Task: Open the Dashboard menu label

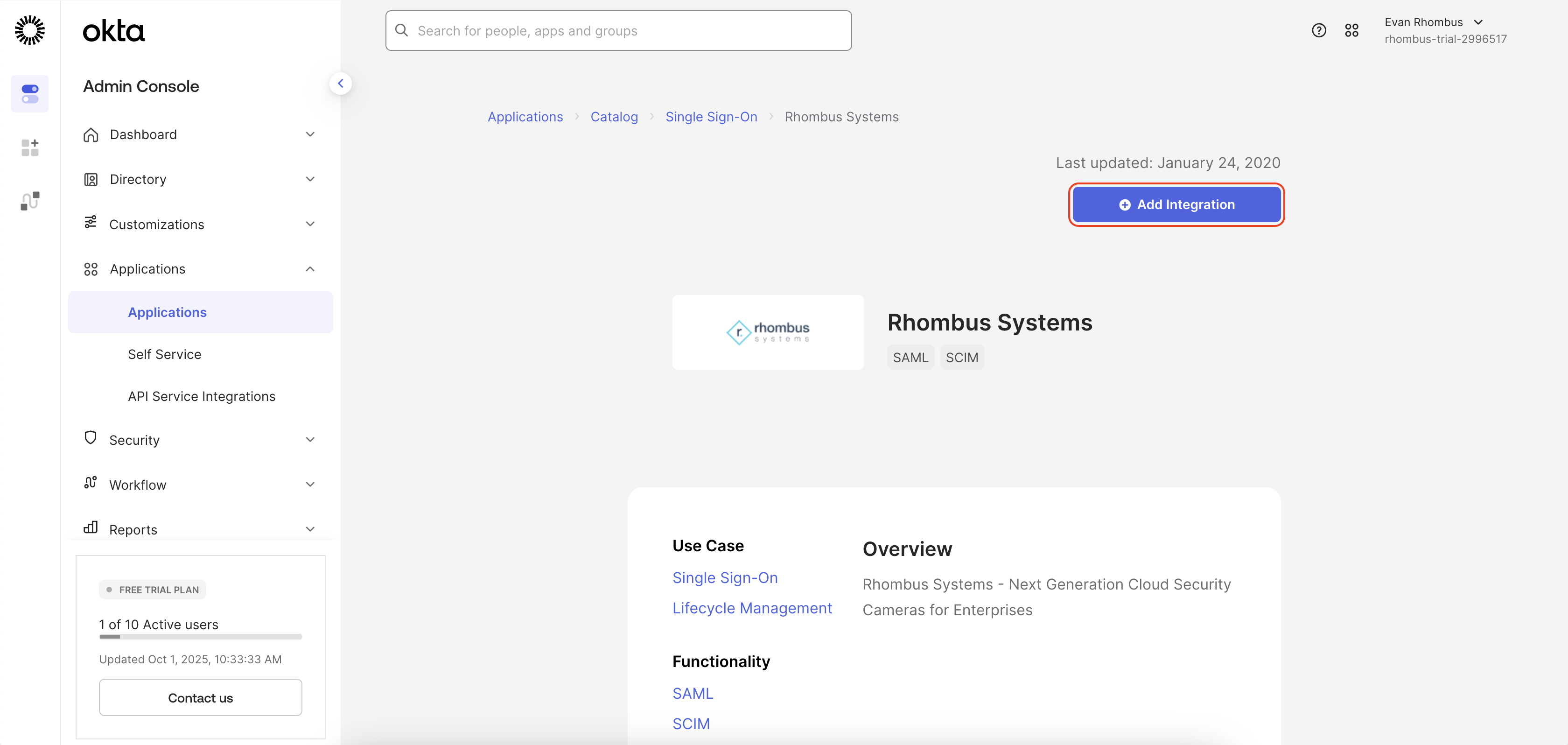Action: [144, 134]
